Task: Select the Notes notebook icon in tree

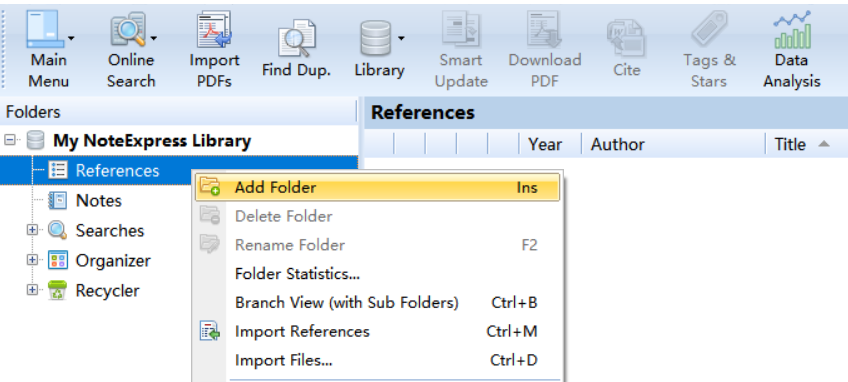Action: 57,201
